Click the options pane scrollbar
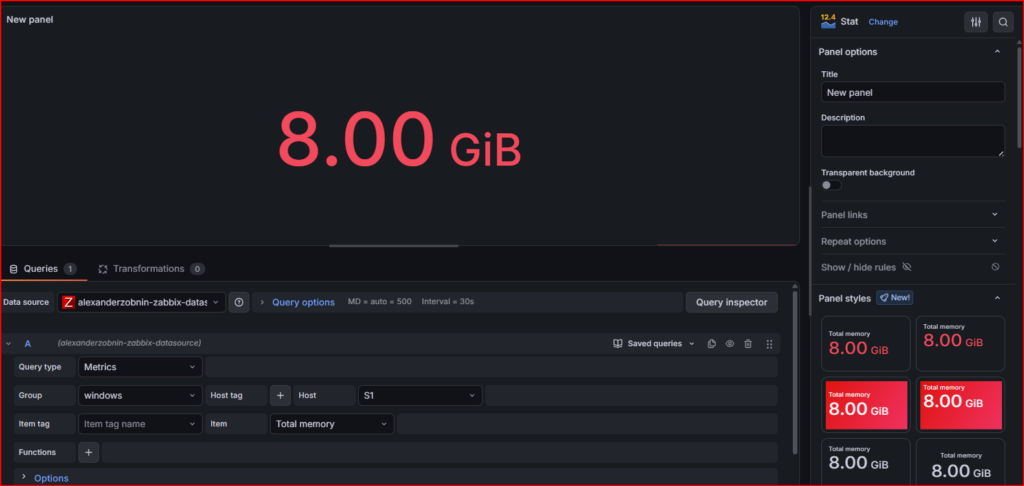 point(1019,97)
